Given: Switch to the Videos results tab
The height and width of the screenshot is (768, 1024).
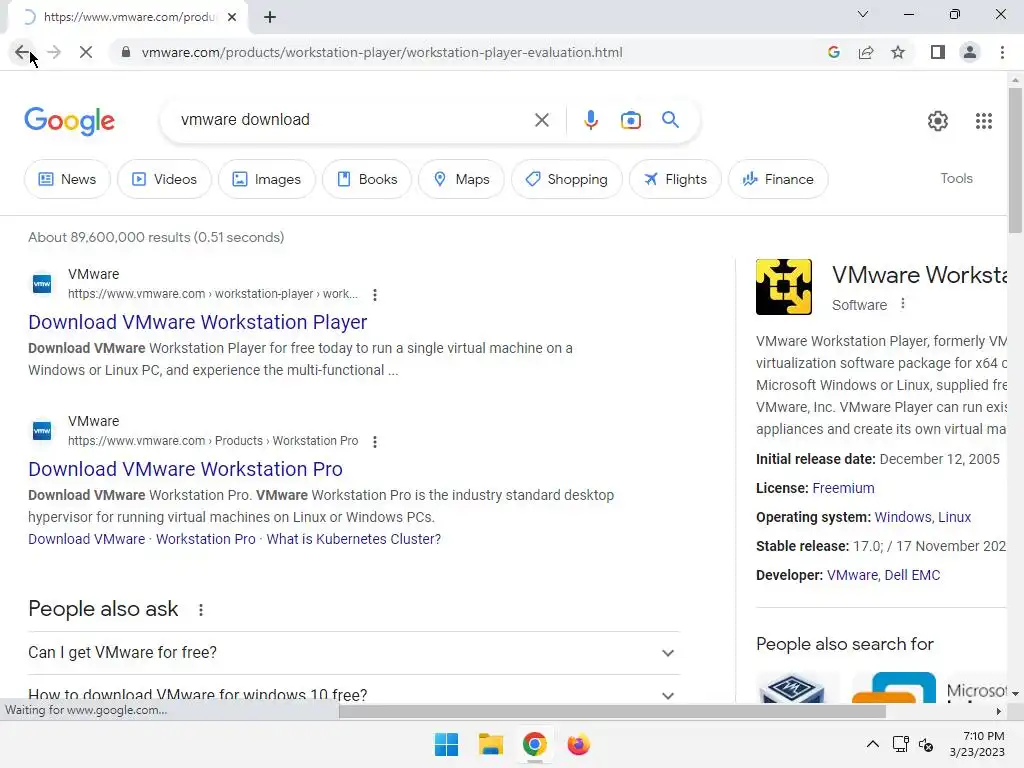Looking at the screenshot, I should tap(164, 179).
